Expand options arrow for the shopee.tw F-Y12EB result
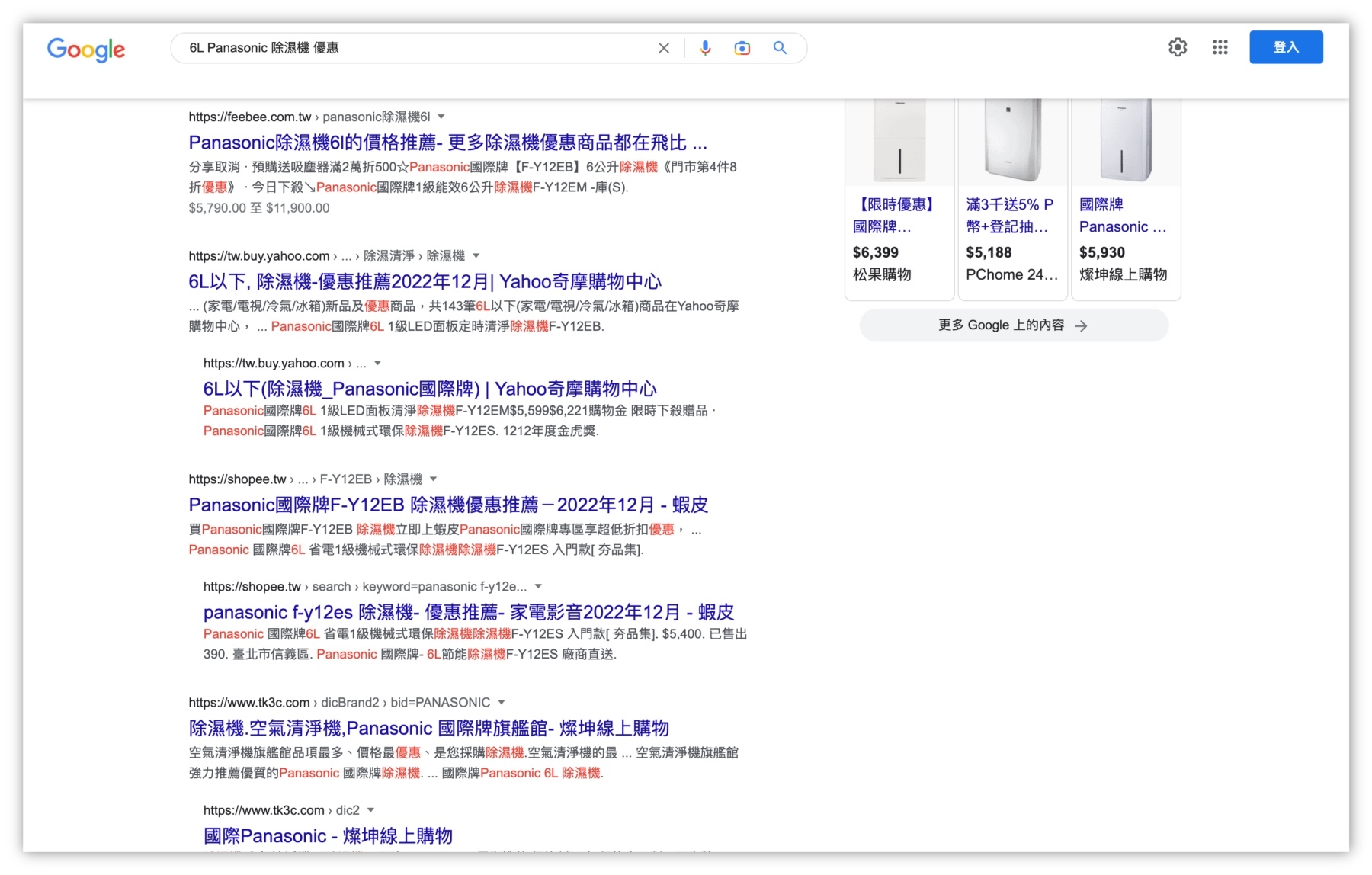 pyautogui.click(x=433, y=479)
